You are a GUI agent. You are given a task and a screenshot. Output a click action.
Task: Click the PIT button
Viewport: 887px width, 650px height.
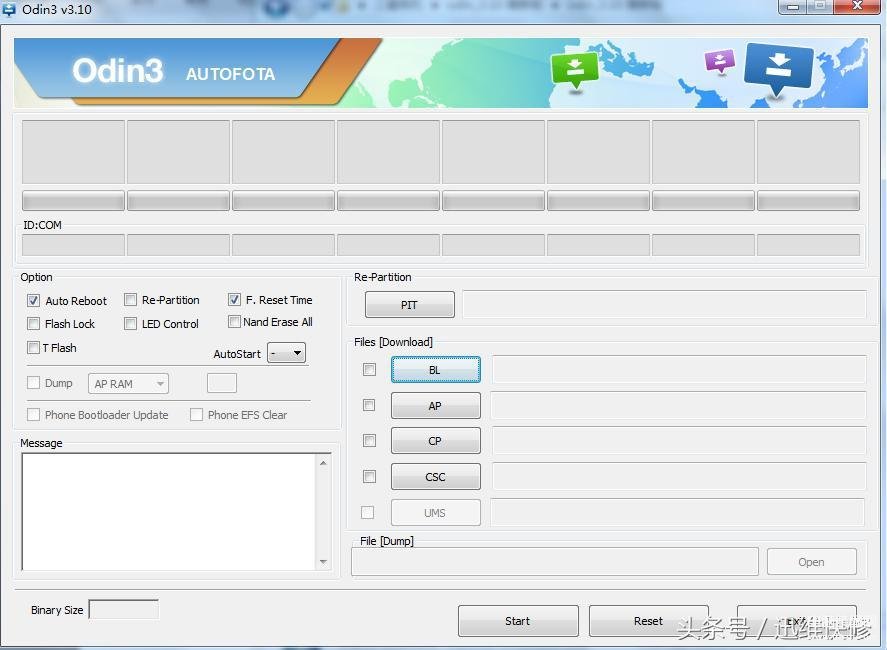click(x=410, y=304)
